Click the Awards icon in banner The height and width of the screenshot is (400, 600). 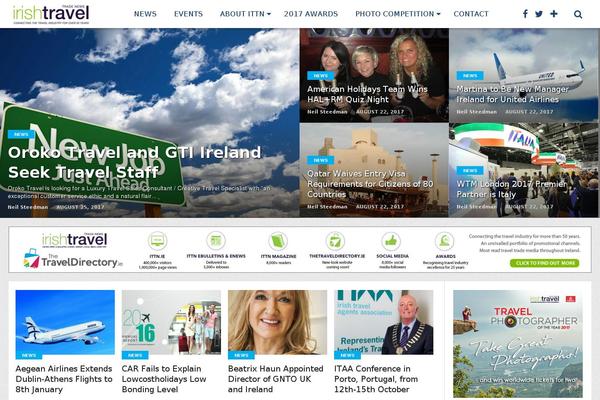445,241
